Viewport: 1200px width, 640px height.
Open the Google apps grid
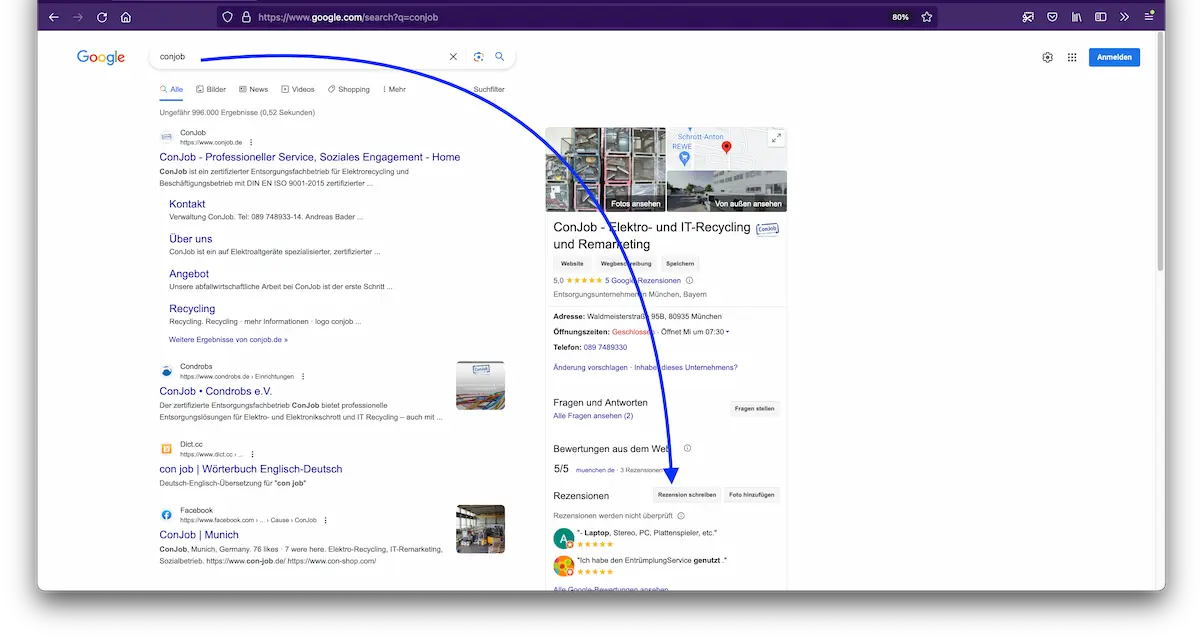1072,57
